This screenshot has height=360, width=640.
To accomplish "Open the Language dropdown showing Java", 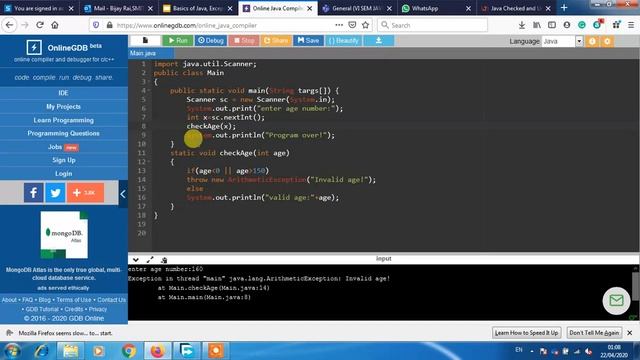I will click(562, 41).
